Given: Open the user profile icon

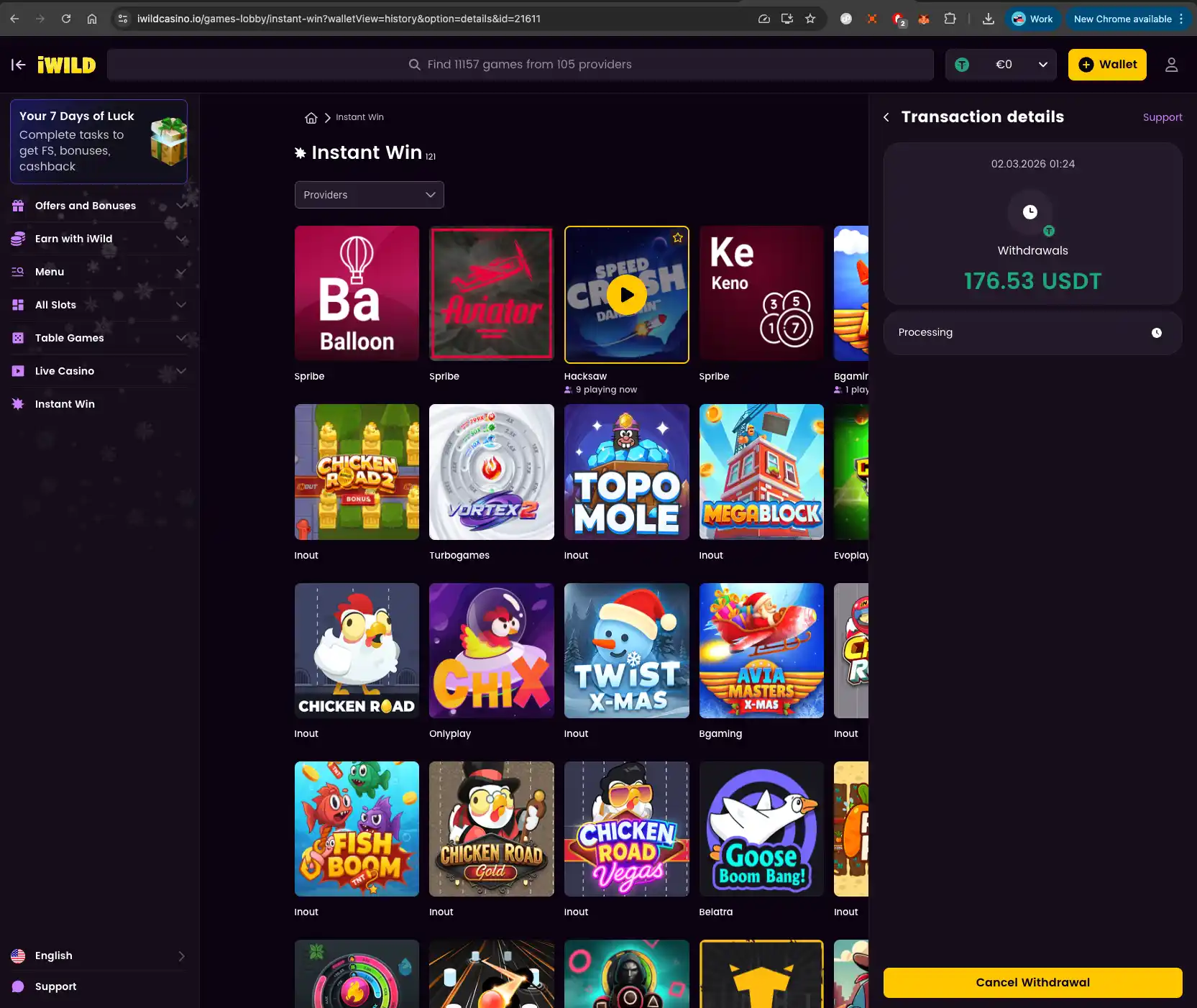Looking at the screenshot, I should 1171,65.
